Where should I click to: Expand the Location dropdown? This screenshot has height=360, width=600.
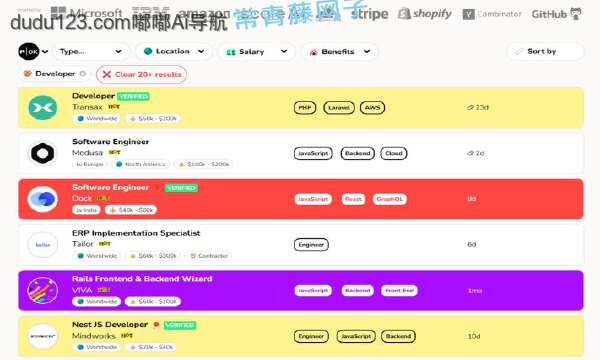[x=173, y=51]
